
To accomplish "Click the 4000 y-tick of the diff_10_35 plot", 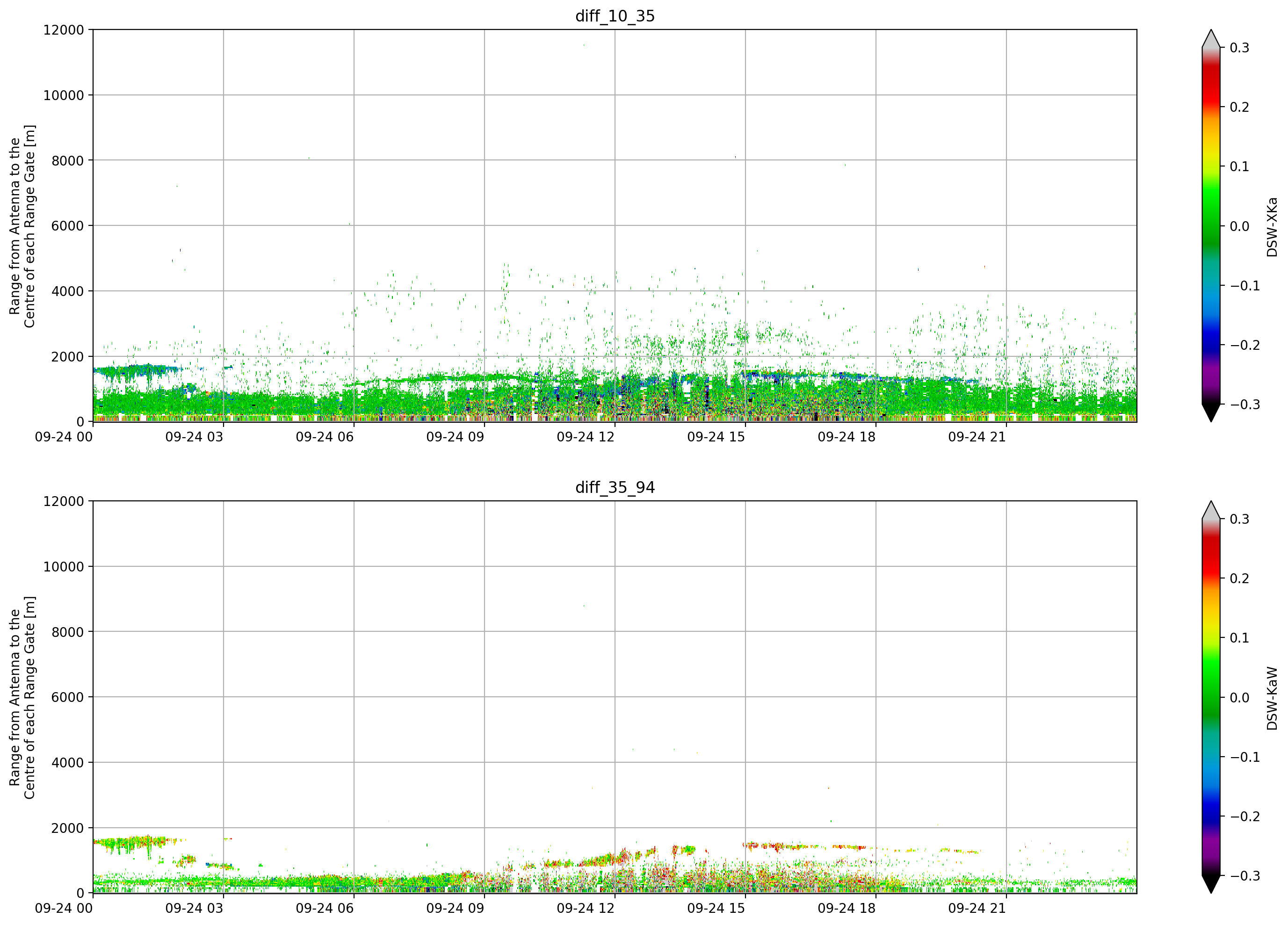I will point(67,291).
